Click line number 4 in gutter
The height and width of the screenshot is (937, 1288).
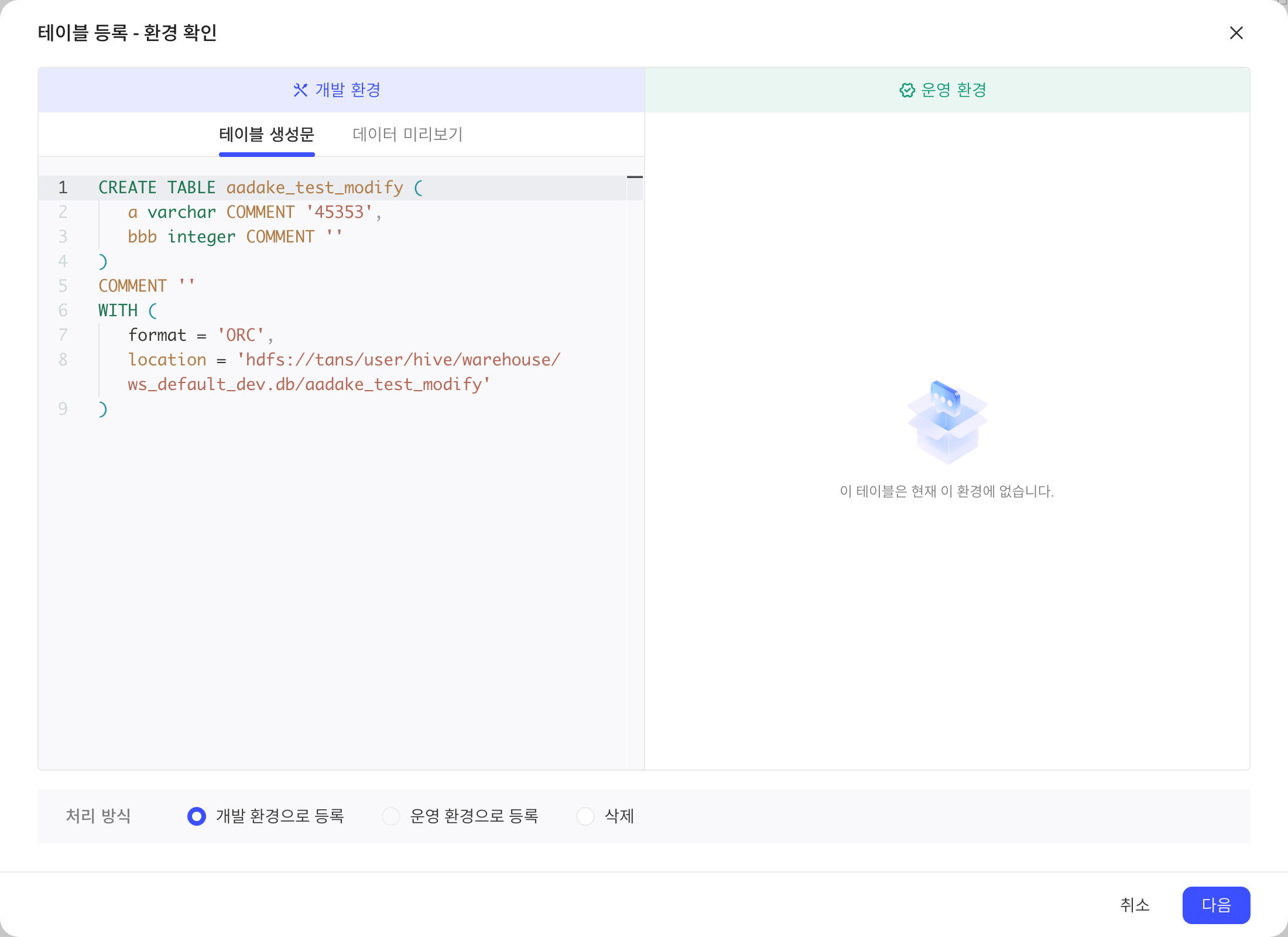pos(63,261)
